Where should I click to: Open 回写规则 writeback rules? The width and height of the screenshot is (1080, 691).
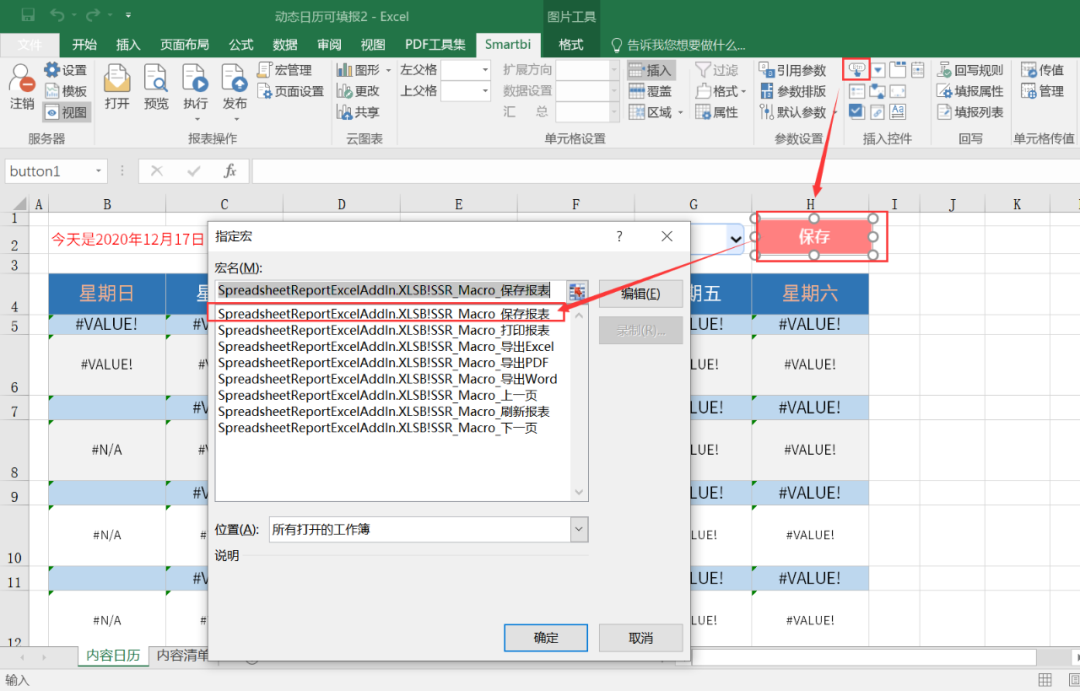[970, 70]
